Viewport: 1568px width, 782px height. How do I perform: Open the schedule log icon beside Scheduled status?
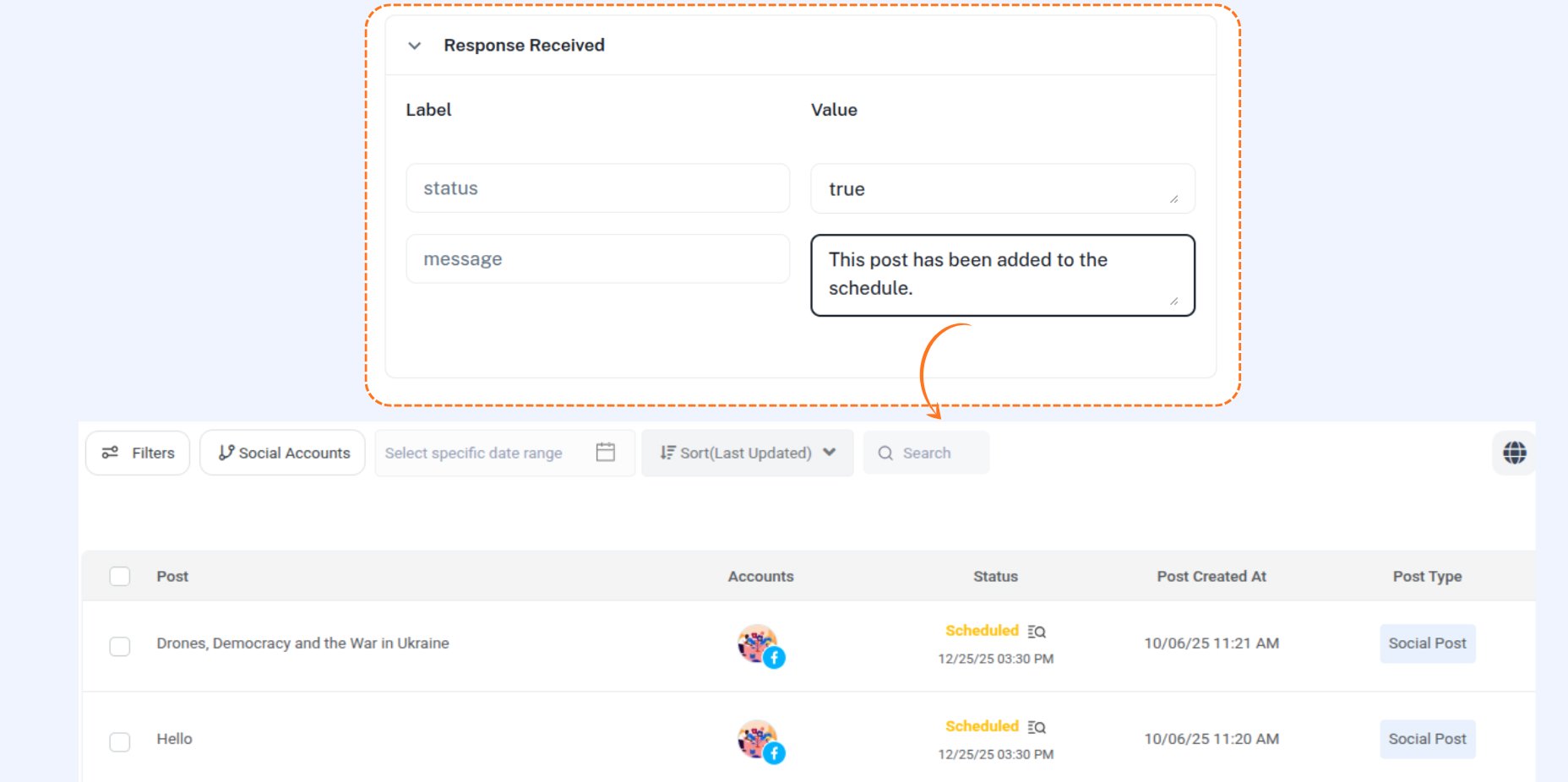pyautogui.click(x=1038, y=630)
